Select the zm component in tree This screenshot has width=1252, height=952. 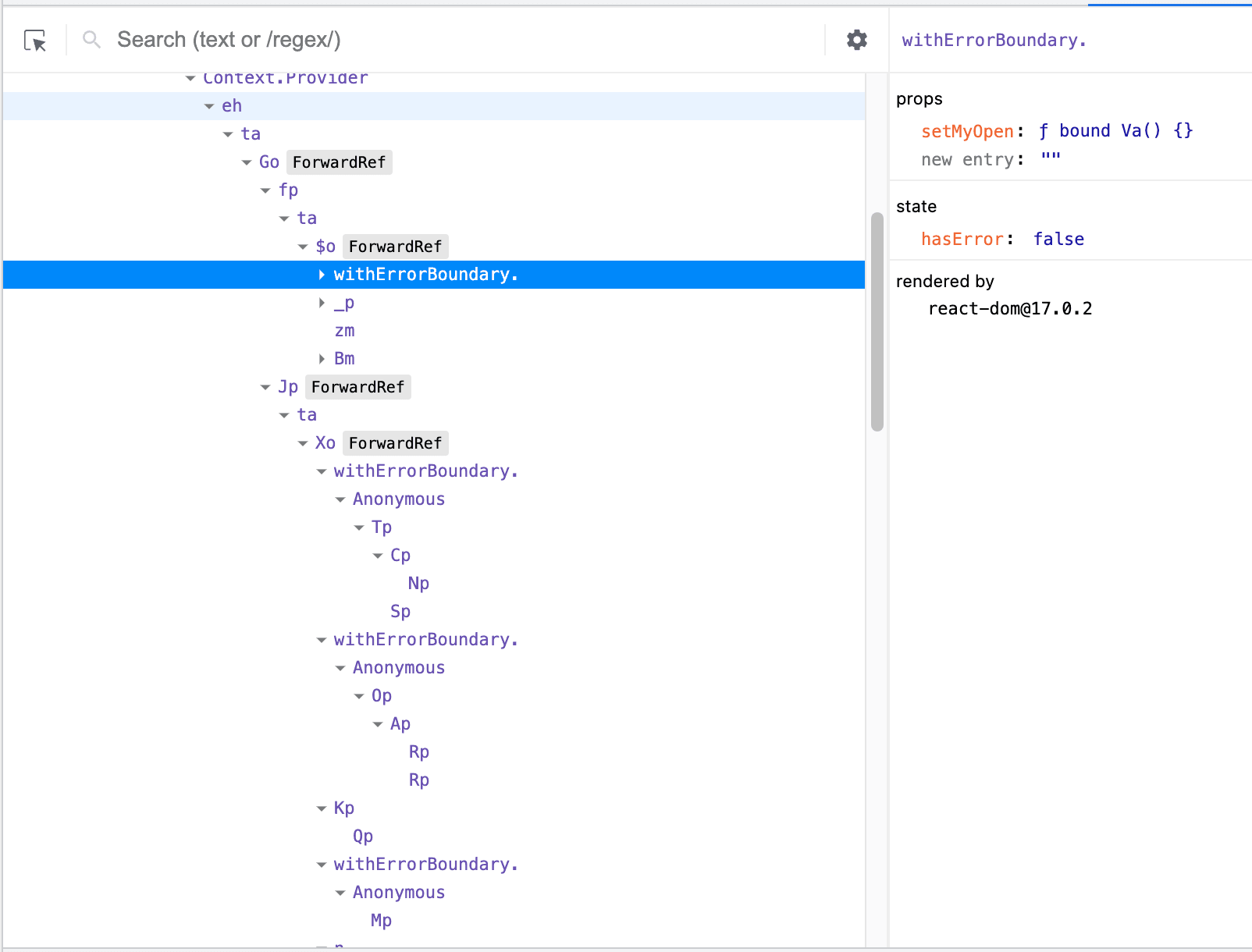[344, 331]
